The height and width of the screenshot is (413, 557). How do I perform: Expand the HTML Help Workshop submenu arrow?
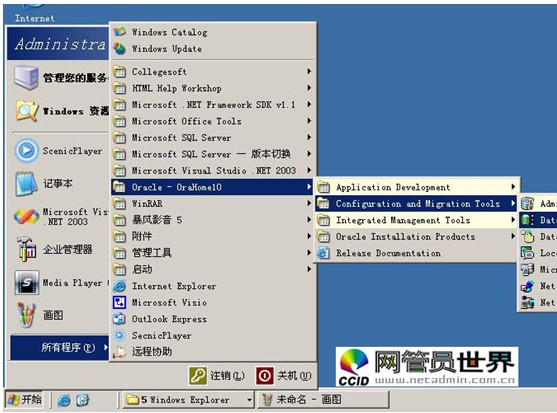[309, 88]
